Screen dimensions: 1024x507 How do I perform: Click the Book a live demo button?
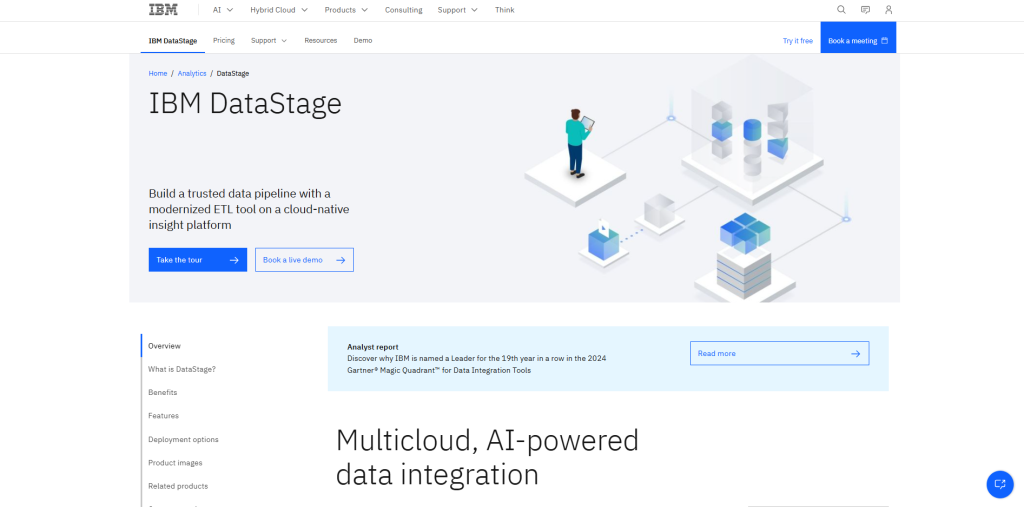[304, 260]
